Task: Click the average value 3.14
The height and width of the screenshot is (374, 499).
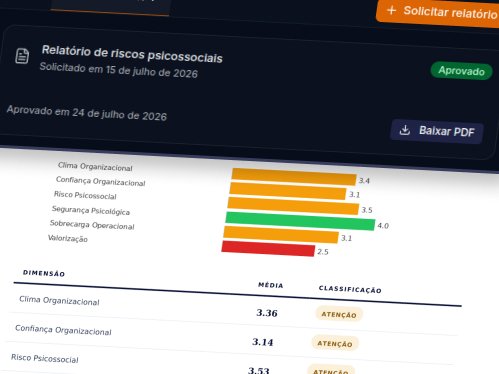Action: point(263,342)
